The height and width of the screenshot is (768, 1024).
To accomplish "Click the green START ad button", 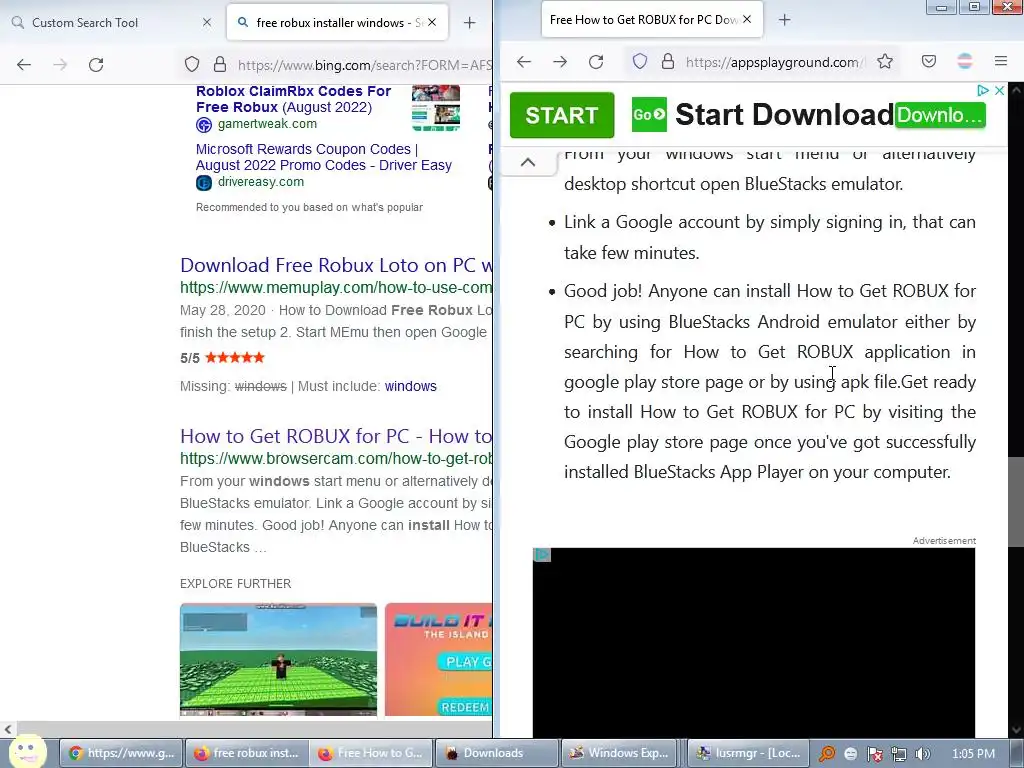I will [562, 115].
